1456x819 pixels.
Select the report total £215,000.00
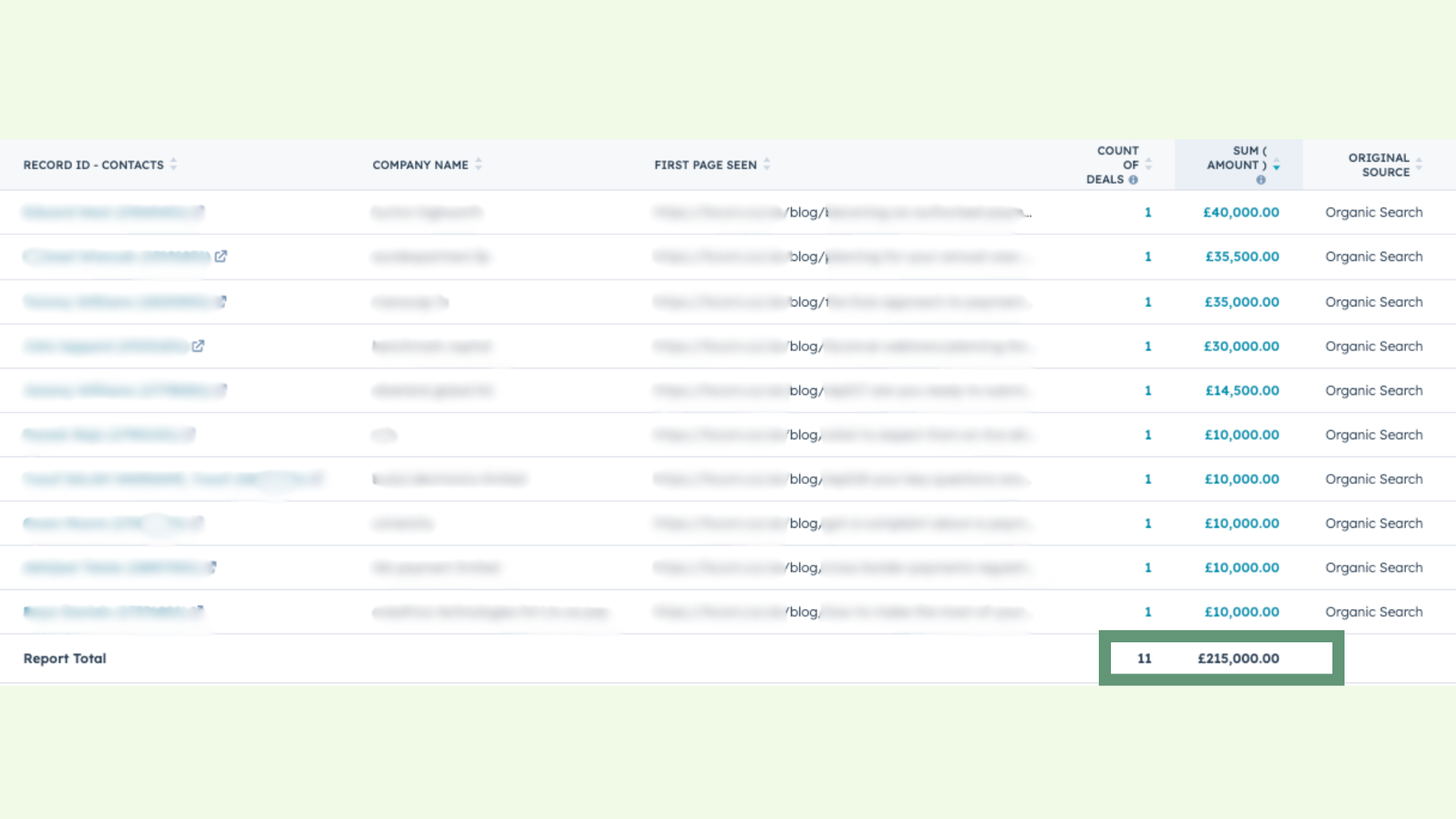(x=1238, y=658)
